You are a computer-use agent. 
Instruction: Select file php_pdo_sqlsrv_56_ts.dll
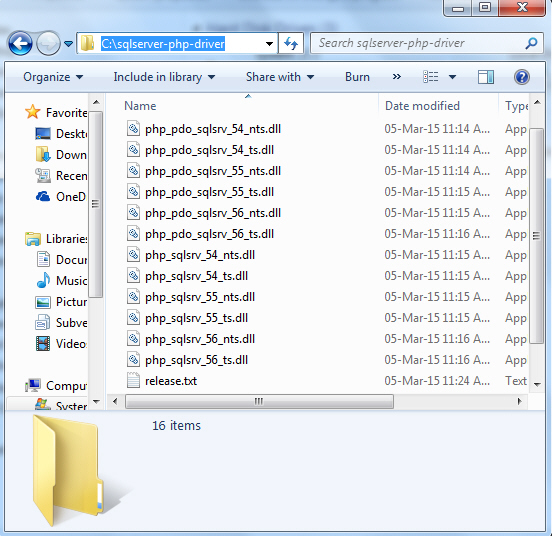coord(209,234)
